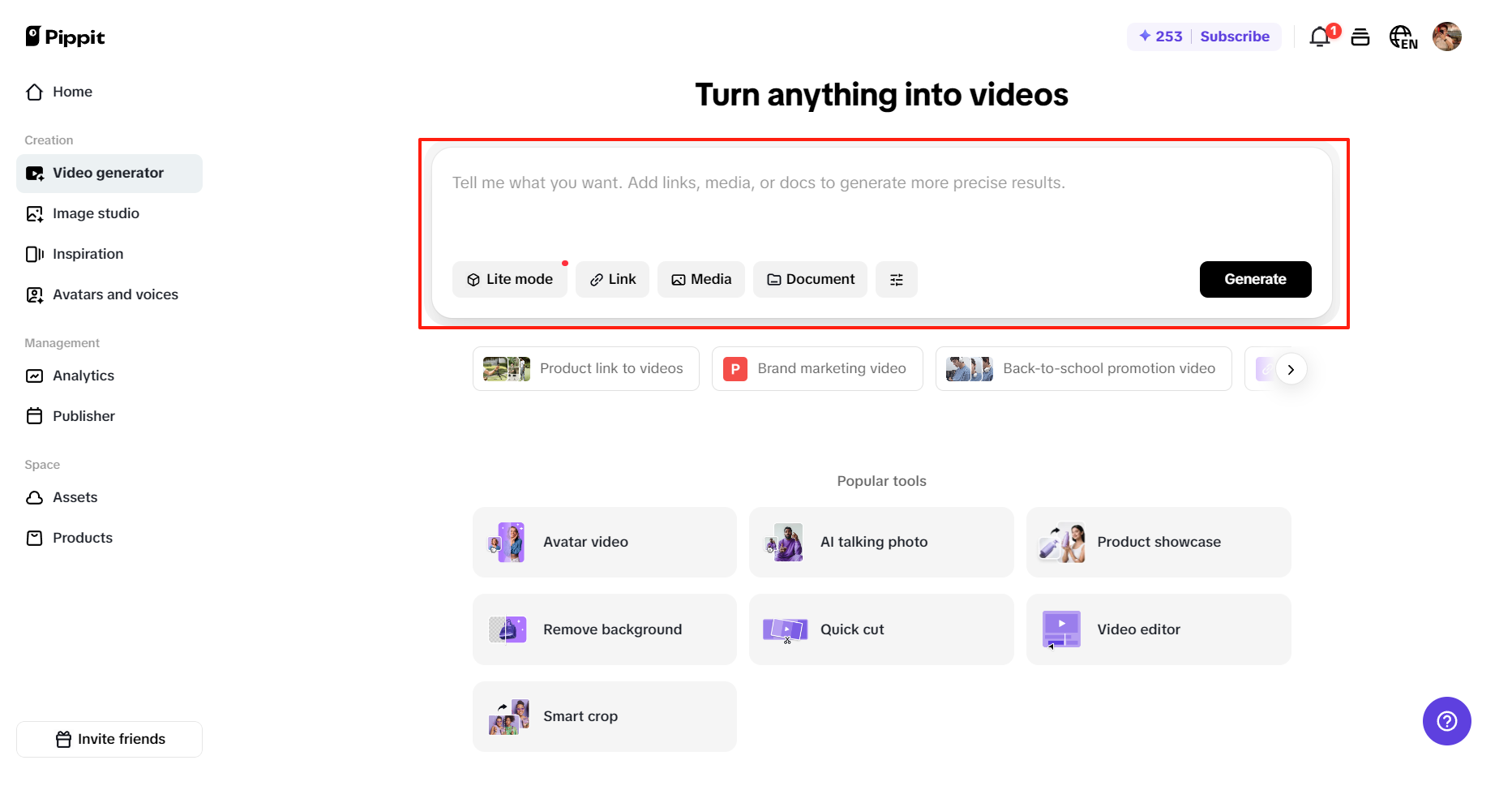
Task: Click the Subscribe link
Action: click(x=1234, y=37)
